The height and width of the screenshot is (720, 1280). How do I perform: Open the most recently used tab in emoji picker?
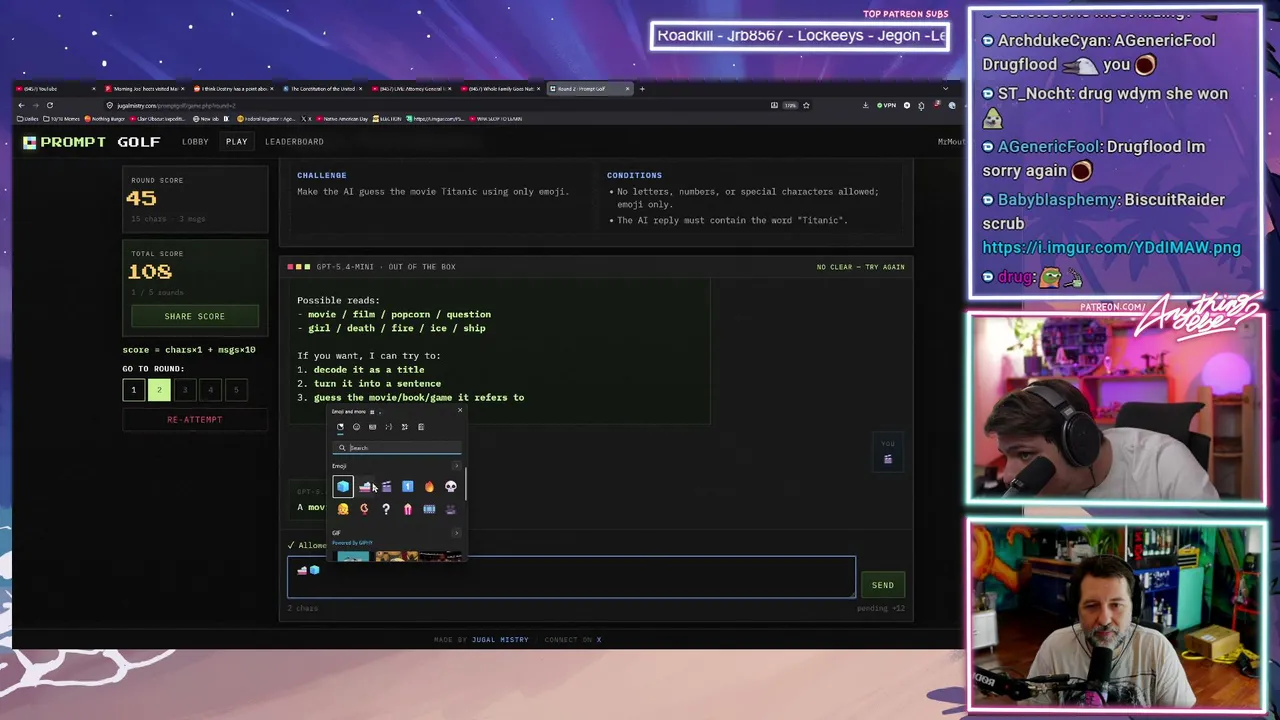click(x=340, y=427)
